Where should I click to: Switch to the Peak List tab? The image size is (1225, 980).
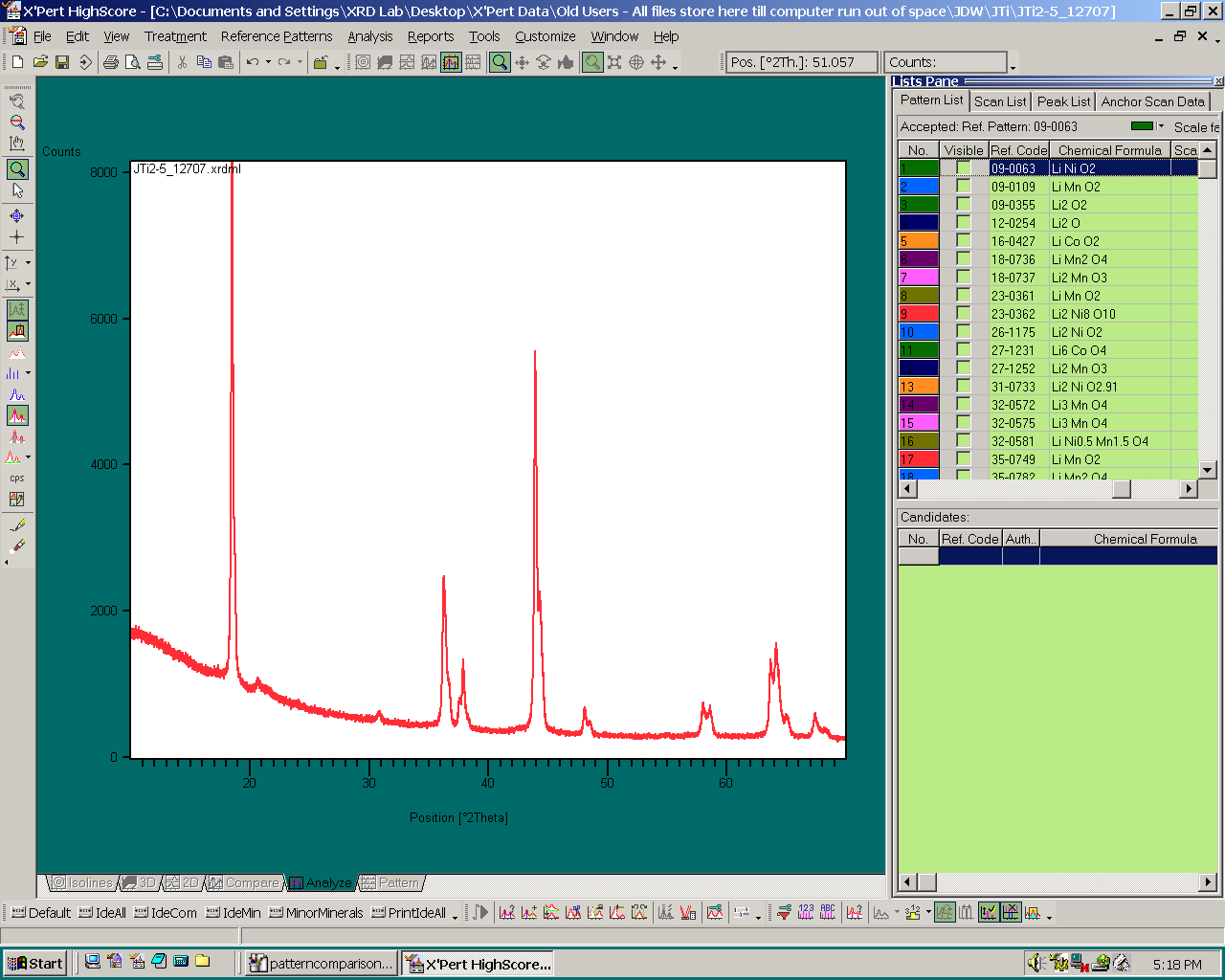(1063, 101)
